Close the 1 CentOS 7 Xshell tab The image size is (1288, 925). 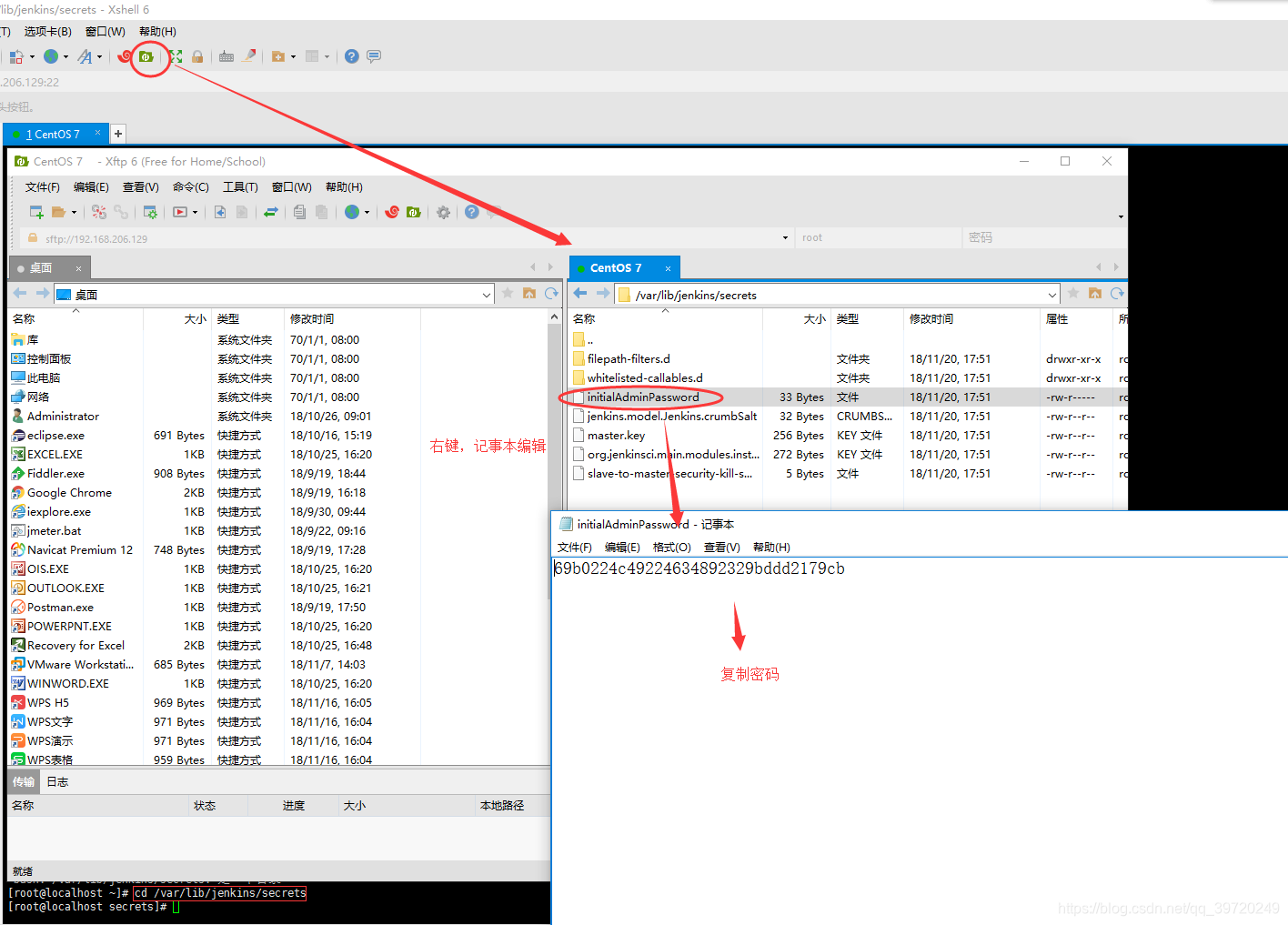click(97, 133)
